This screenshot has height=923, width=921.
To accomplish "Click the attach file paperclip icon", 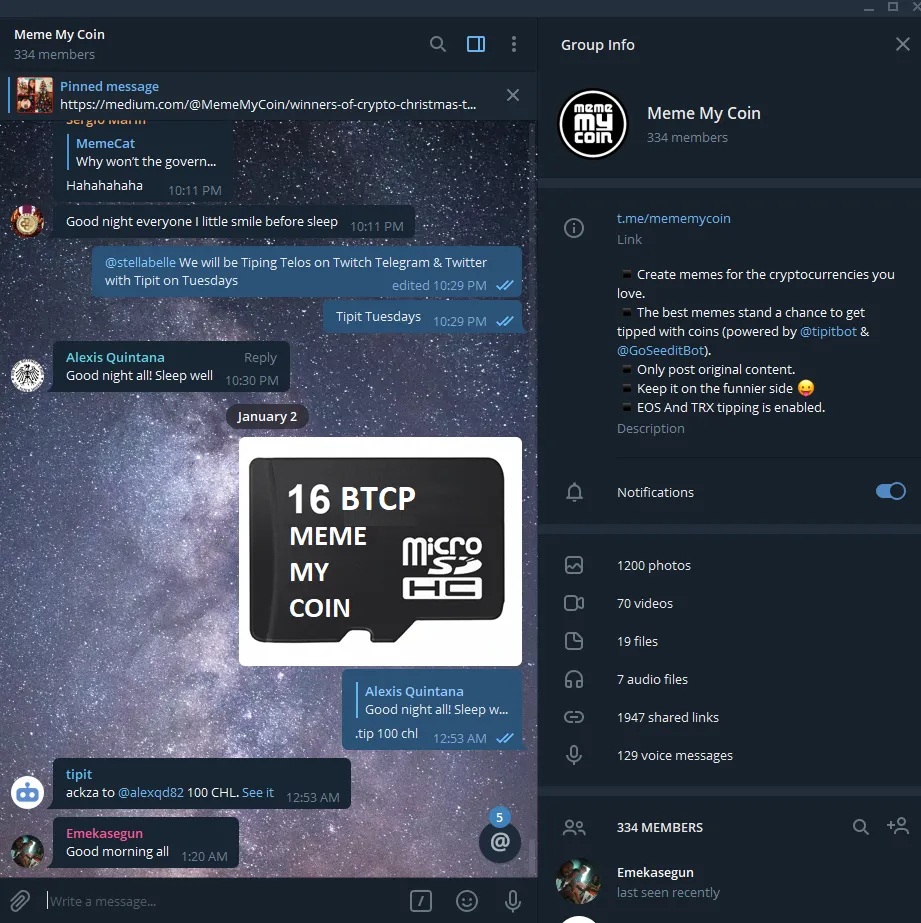I will [x=19, y=901].
